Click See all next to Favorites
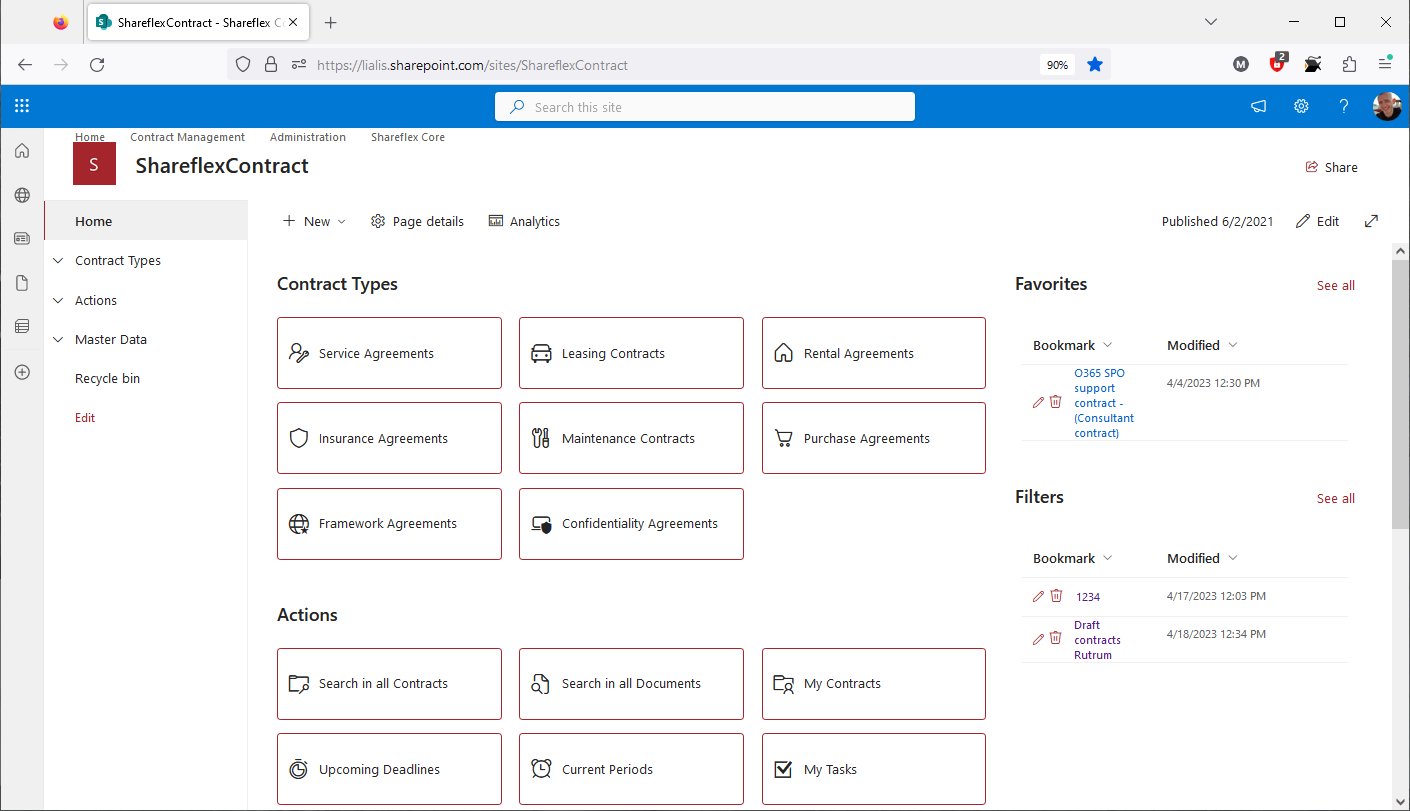 [1335, 285]
